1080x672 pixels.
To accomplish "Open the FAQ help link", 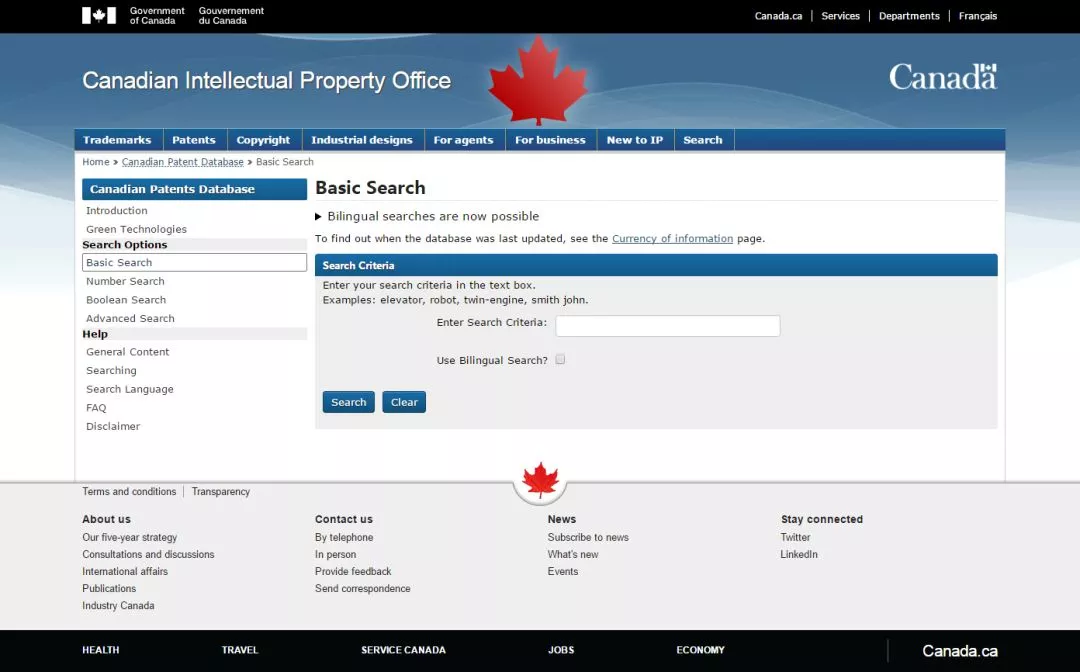I will click(x=96, y=408).
